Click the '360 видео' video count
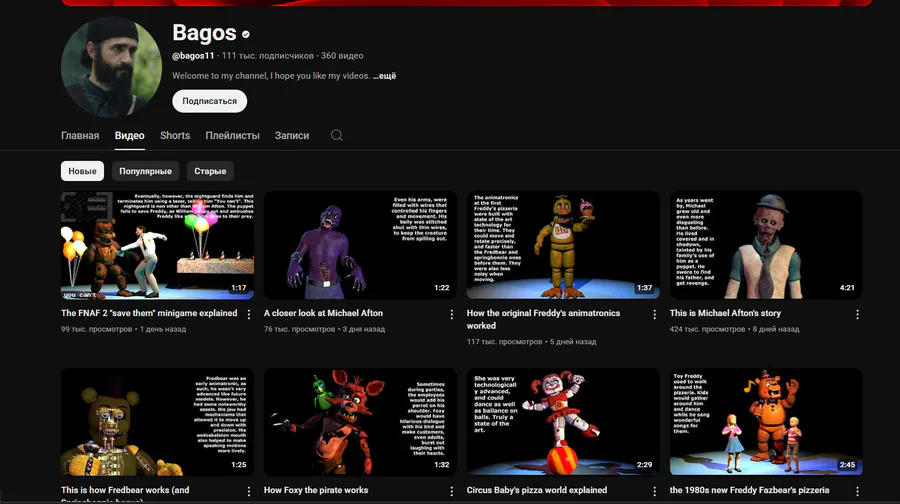This screenshot has width=900, height=504. [x=342, y=56]
